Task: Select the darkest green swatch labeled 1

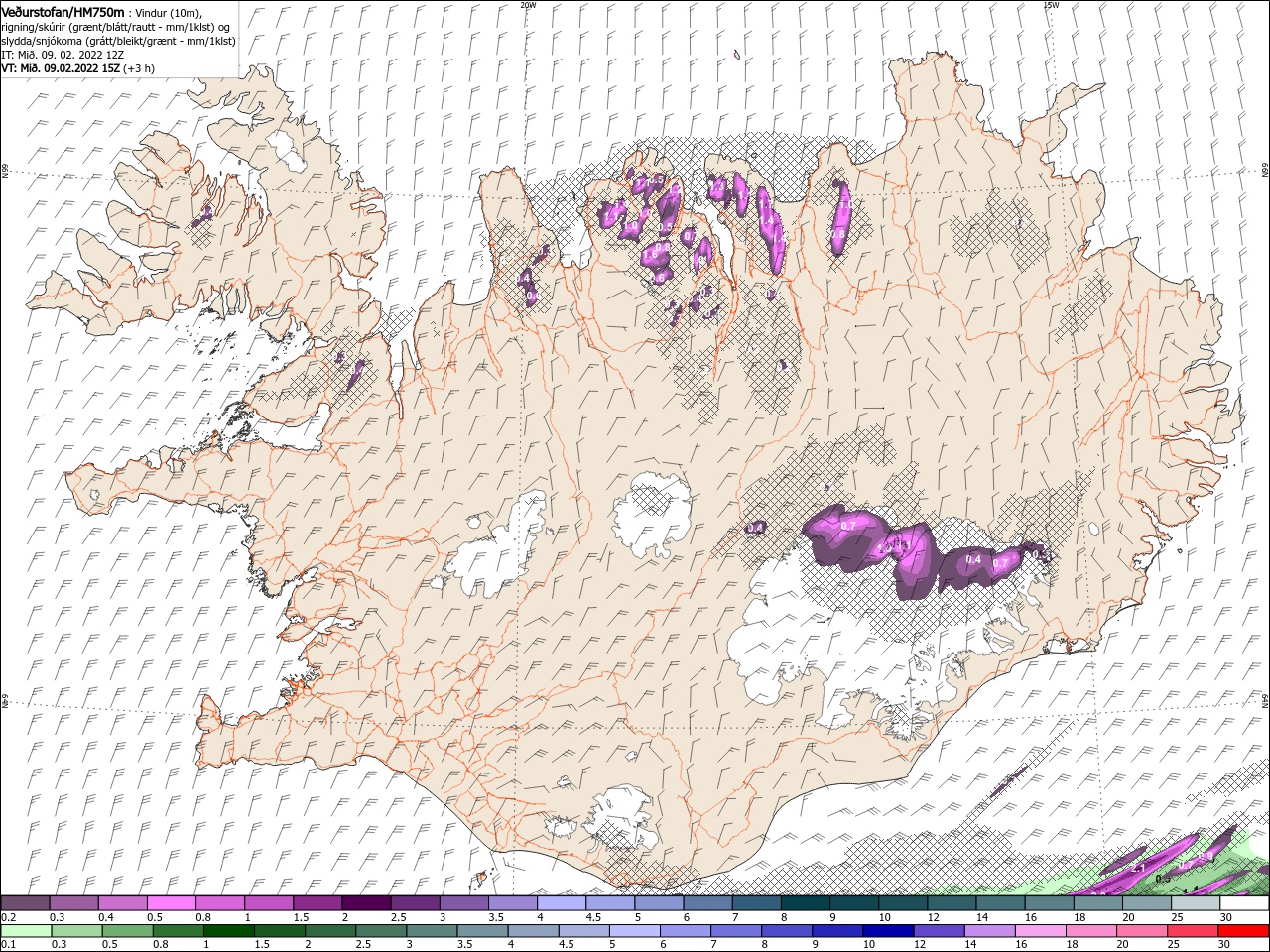Action: coord(228,931)
